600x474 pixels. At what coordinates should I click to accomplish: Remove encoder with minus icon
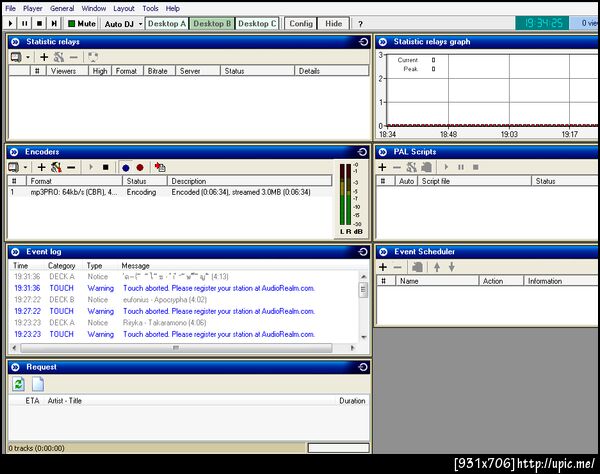[71, 168]
